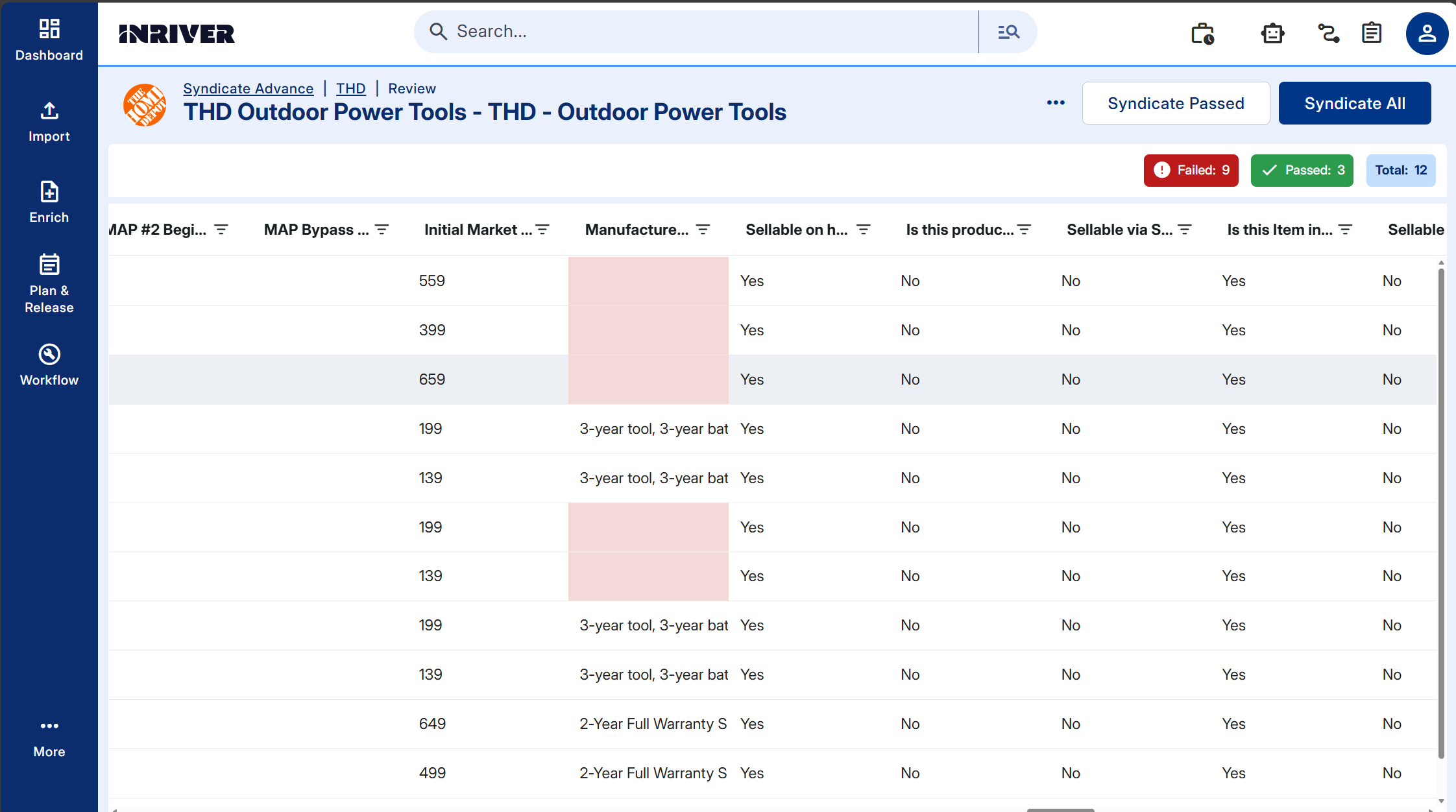Expand the More menu in sidebar
This screenshot has height=812, width=1456.
pyautogui.click(x=49, y=738)
